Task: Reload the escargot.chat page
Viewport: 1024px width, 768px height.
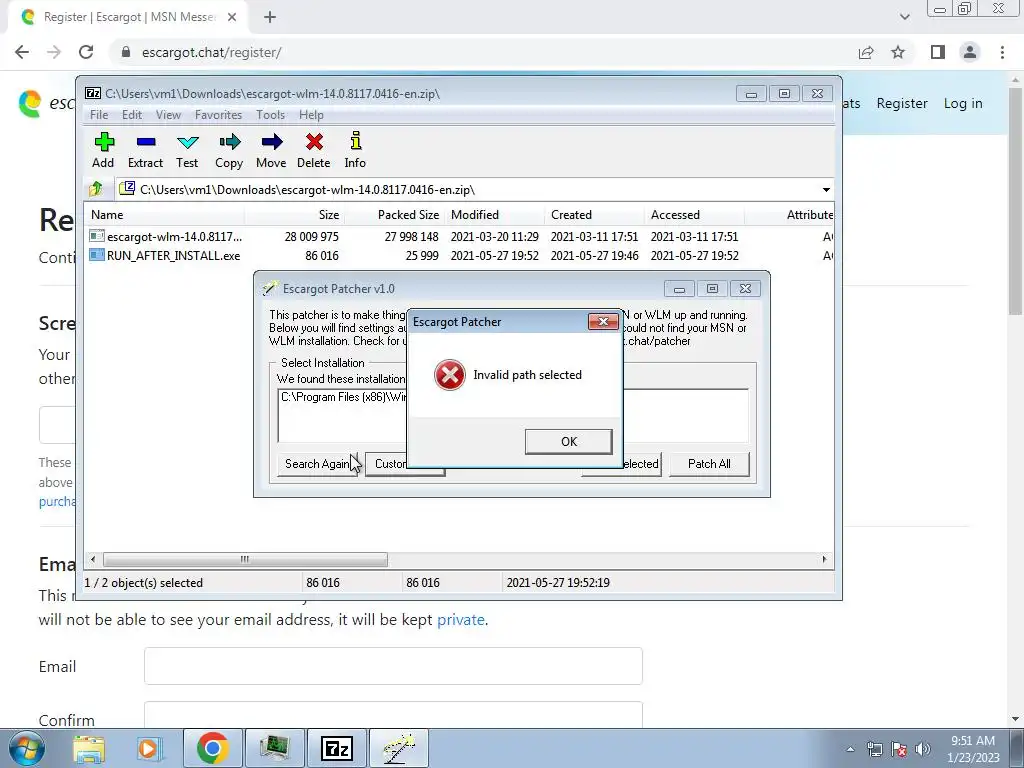Action: (86, 52)
